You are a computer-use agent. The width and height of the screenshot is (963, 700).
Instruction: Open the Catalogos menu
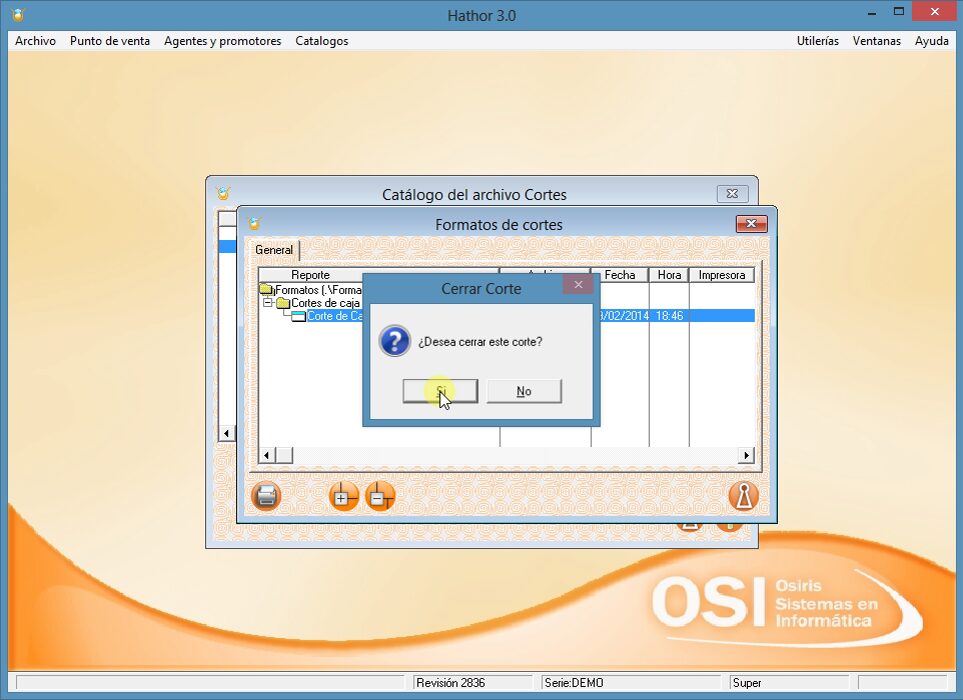click(x=322, y=41)
